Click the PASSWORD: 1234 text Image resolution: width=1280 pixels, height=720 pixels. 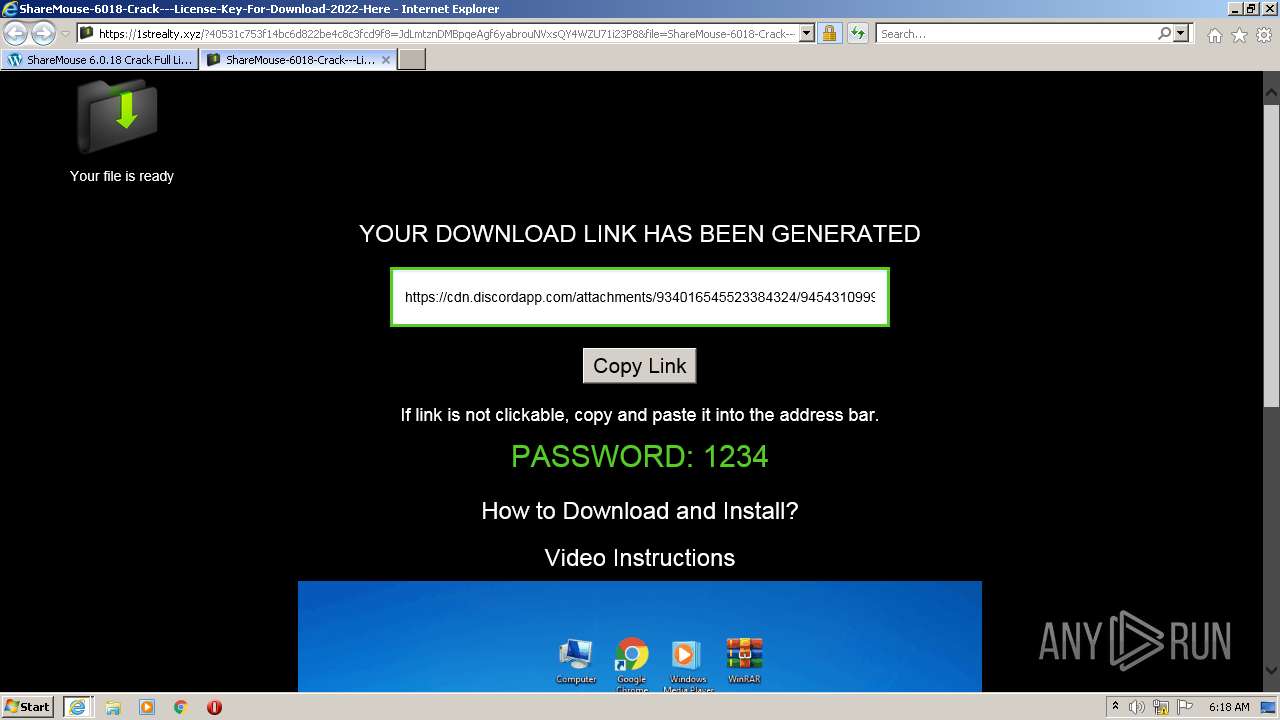point(640,457)
